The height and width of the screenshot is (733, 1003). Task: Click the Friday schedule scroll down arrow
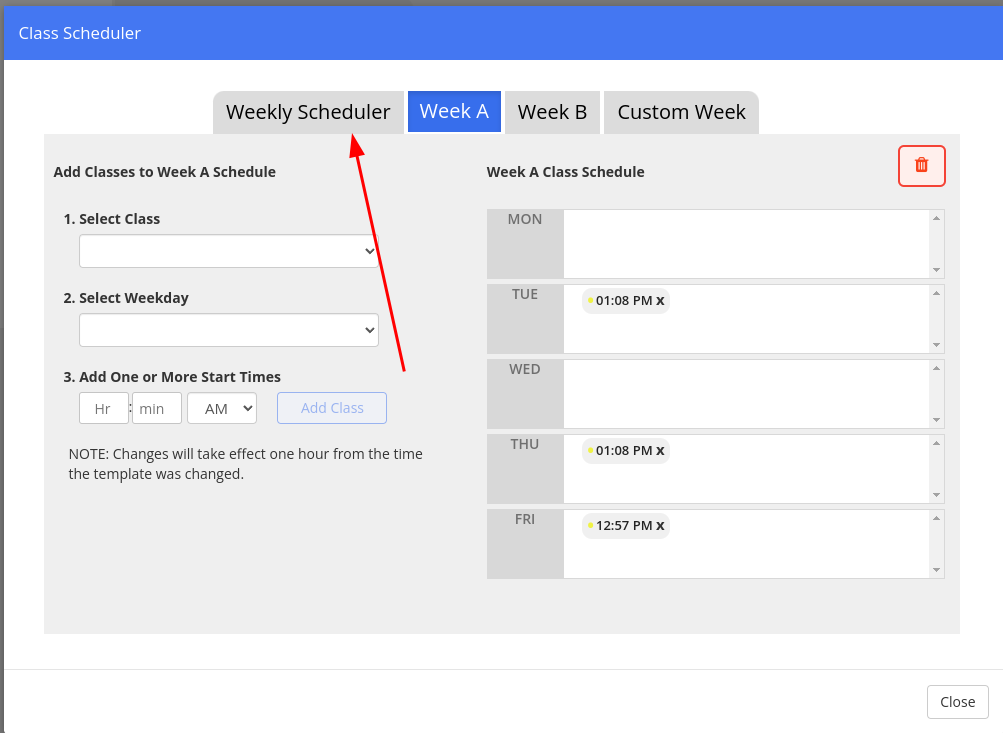pos(936,569)
